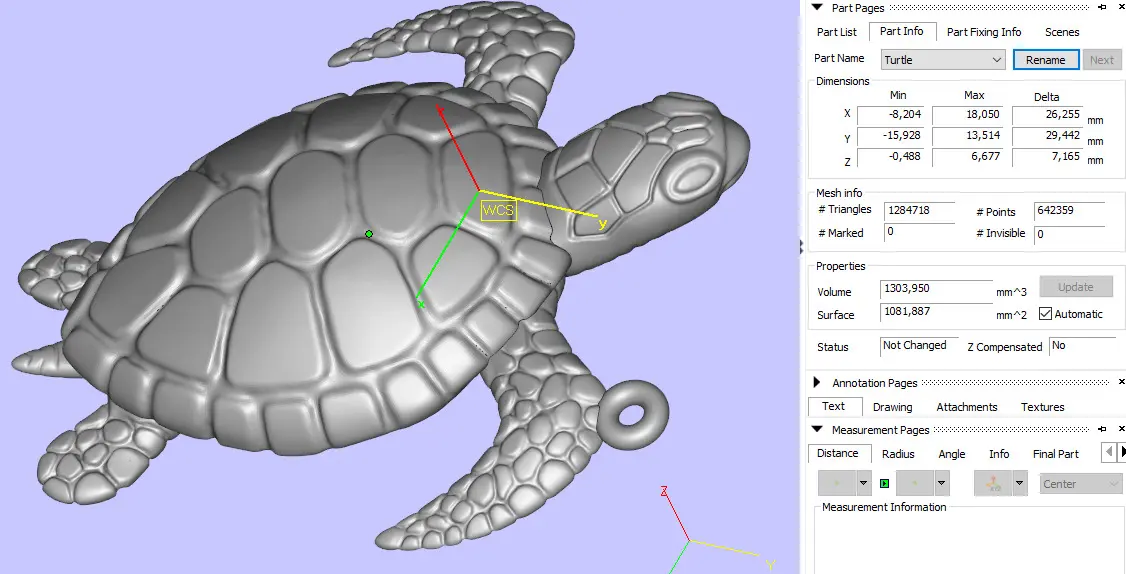Collapse the Part Pages section
1126x574 pixels.
817,7
